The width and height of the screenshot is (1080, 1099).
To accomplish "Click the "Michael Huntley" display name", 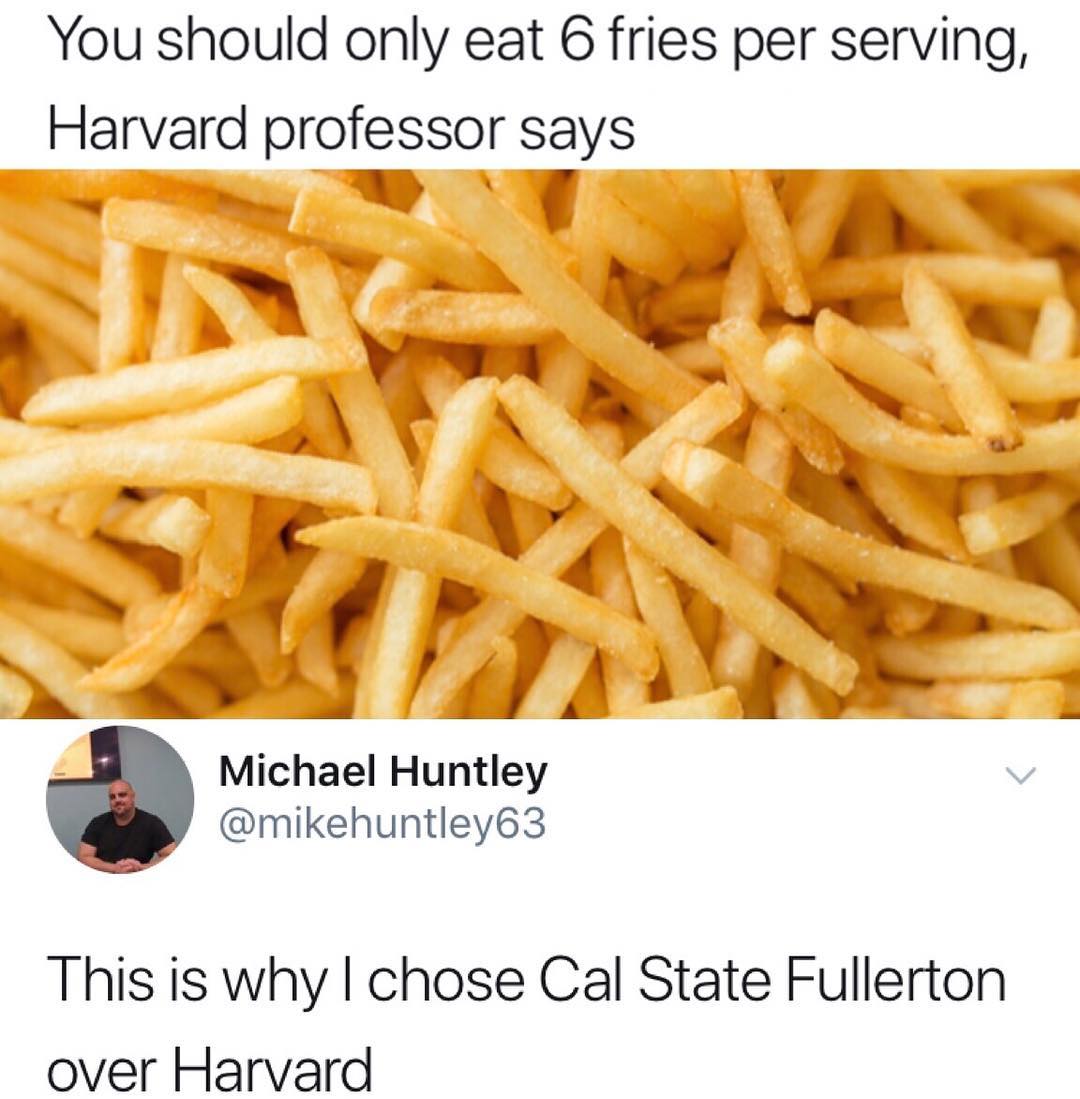I will pyautogui.click(x=383, y=772).
